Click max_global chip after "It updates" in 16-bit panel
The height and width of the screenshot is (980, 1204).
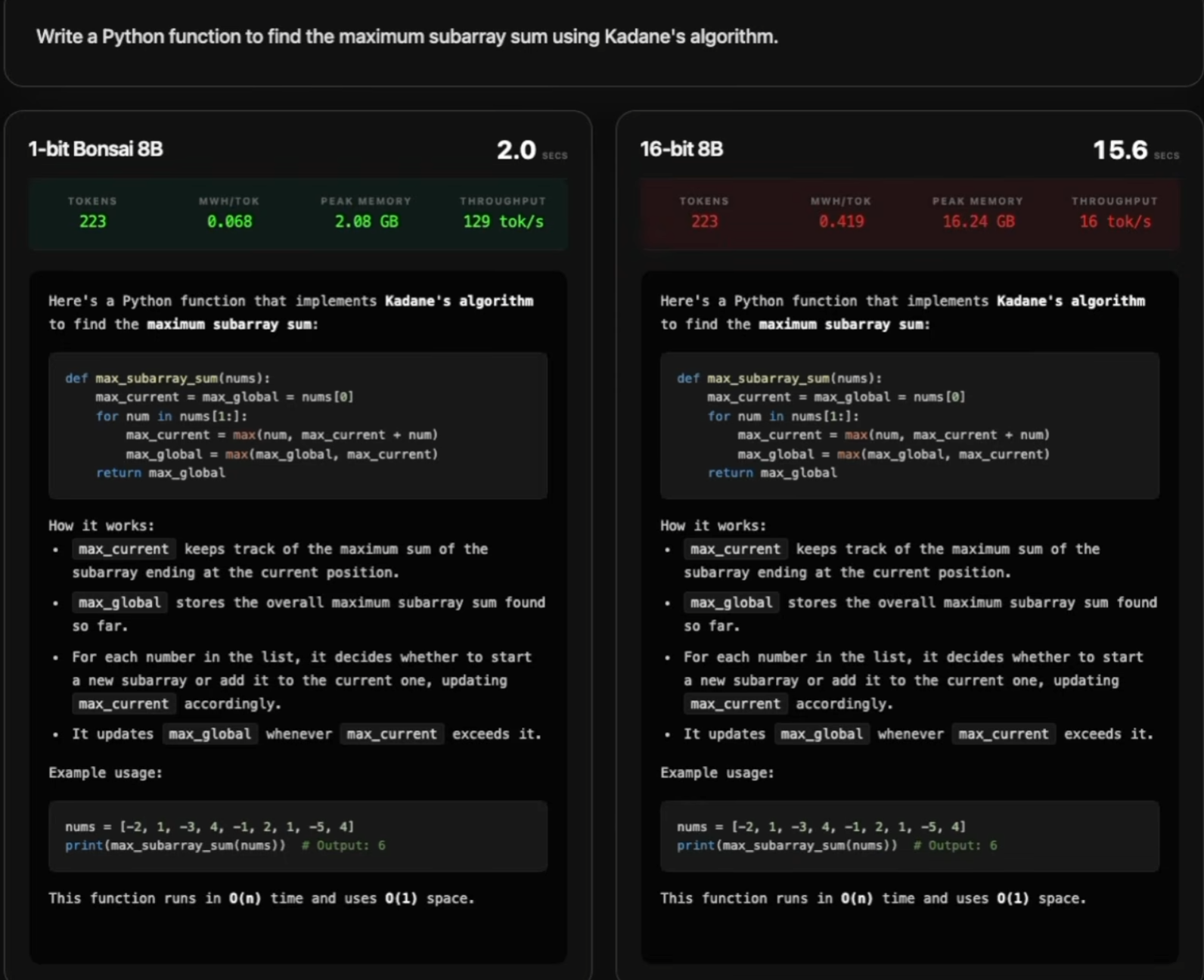(x=822, y=734)
